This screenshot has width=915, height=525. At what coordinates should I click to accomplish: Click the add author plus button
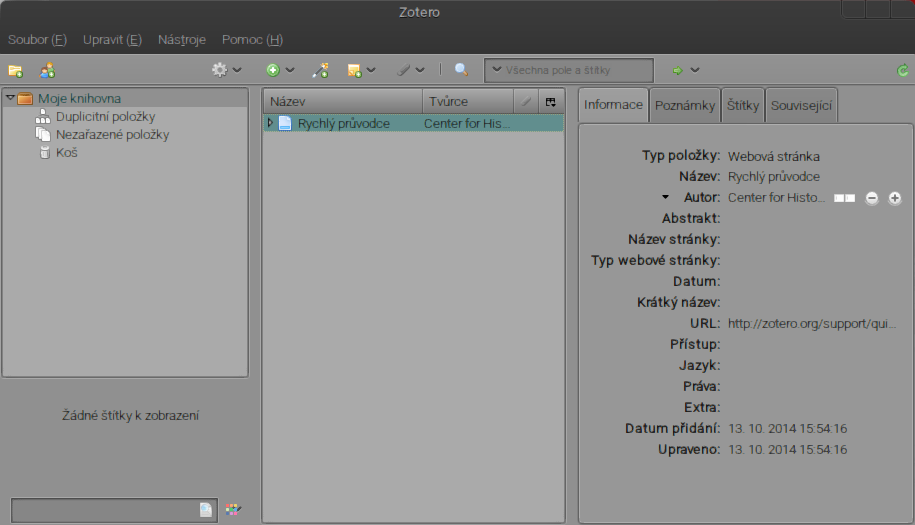(x=895, y=198)
